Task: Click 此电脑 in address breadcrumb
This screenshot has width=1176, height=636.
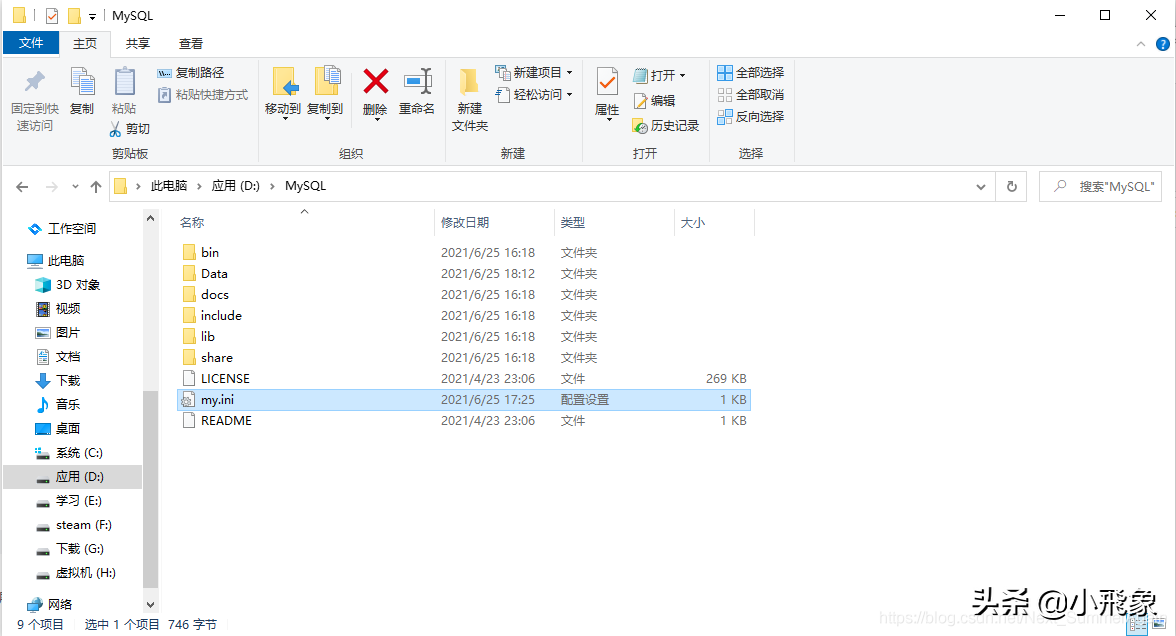Action: click(169, 186)
